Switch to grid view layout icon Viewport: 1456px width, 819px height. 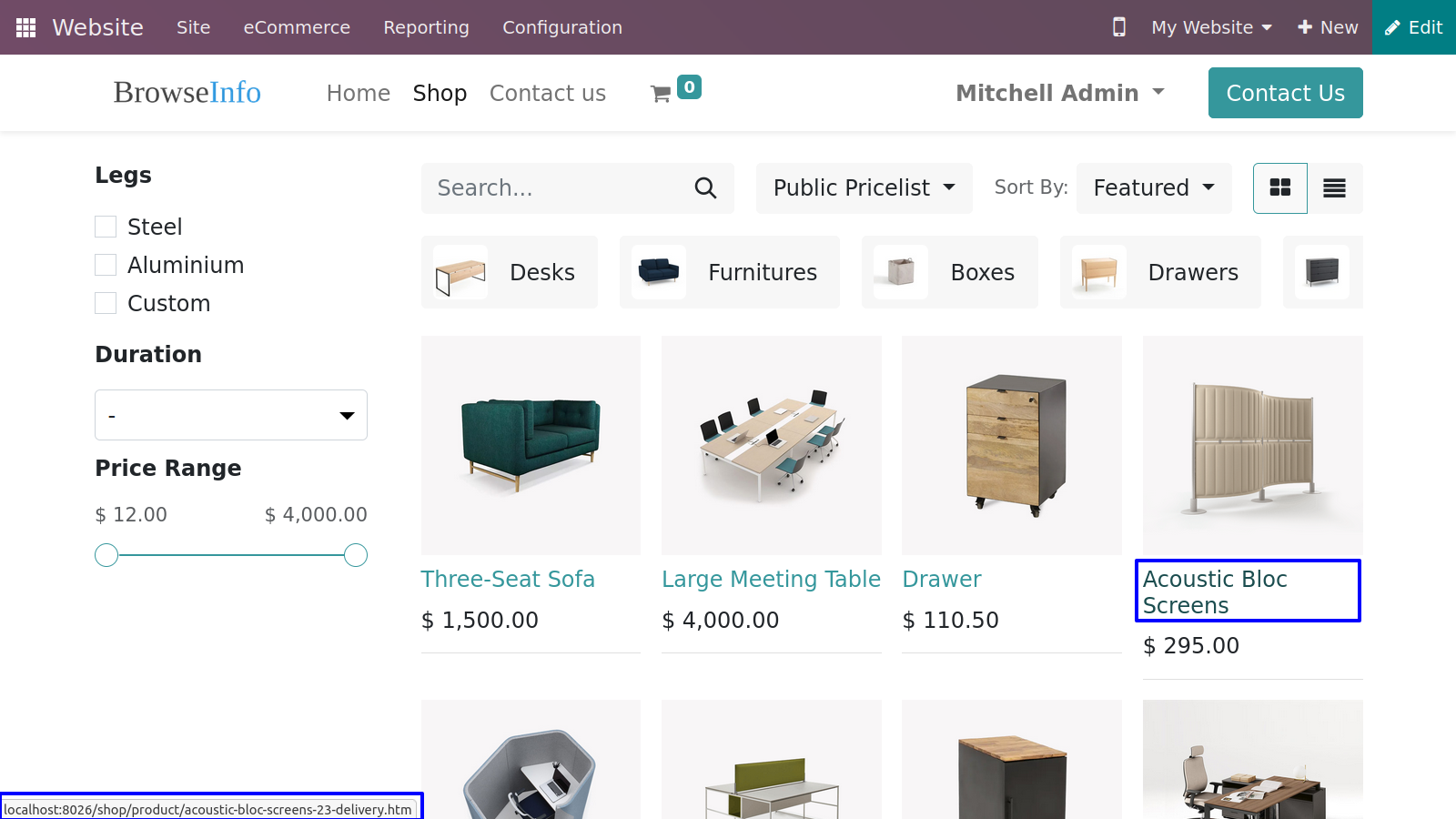pos(1280,188)
